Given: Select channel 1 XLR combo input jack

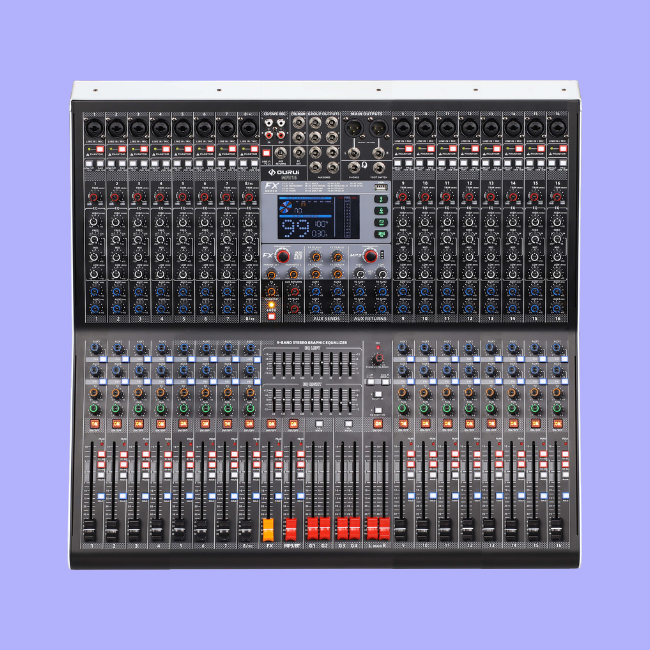Looking at the screenshot, I should pyautogui.click(x=94, y=128).
